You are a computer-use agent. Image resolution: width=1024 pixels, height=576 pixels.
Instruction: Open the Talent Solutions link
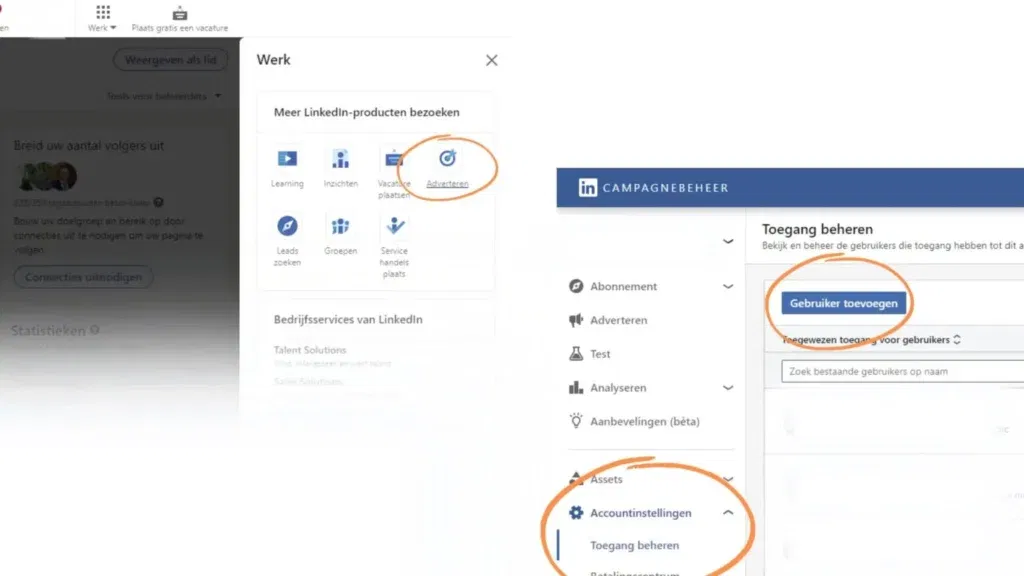pyautogui.click(x=310, y=350)
